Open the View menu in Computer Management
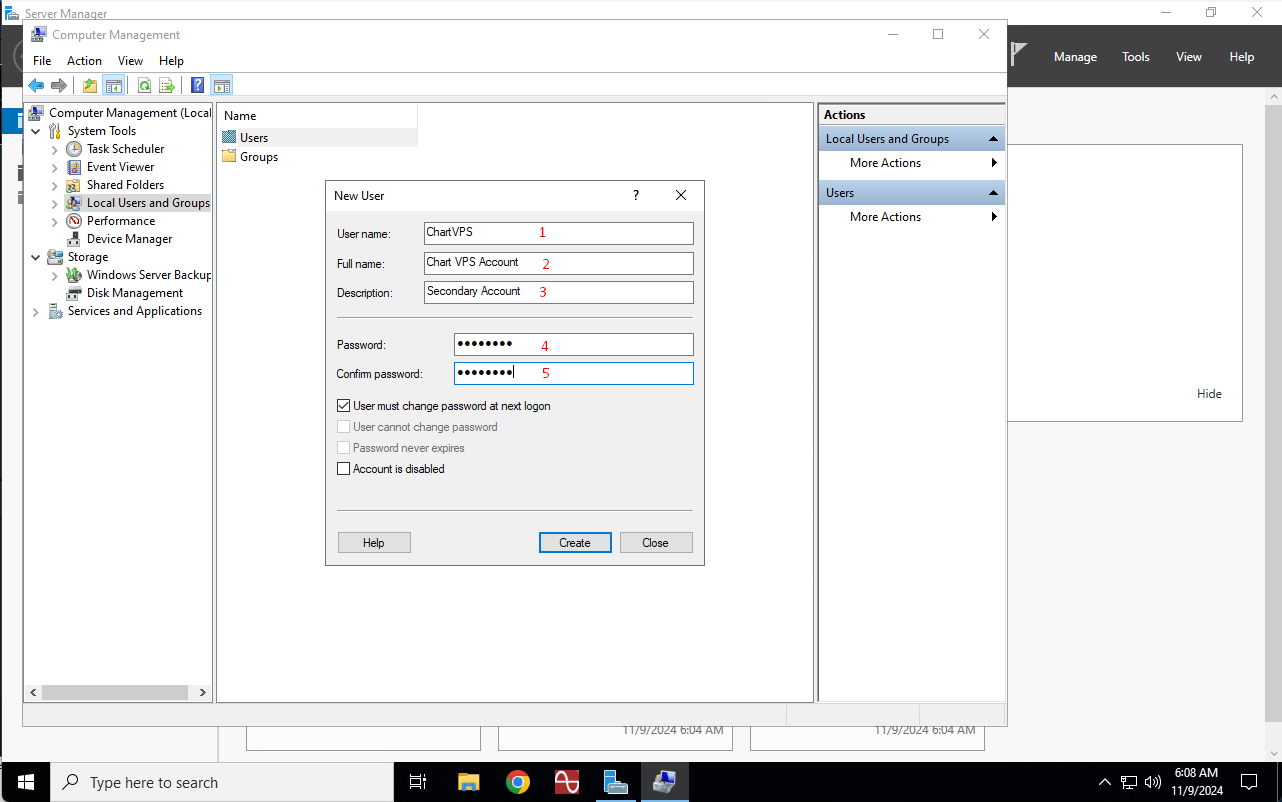Screen dimensions: 1282x802 click(x=130, y=61)
